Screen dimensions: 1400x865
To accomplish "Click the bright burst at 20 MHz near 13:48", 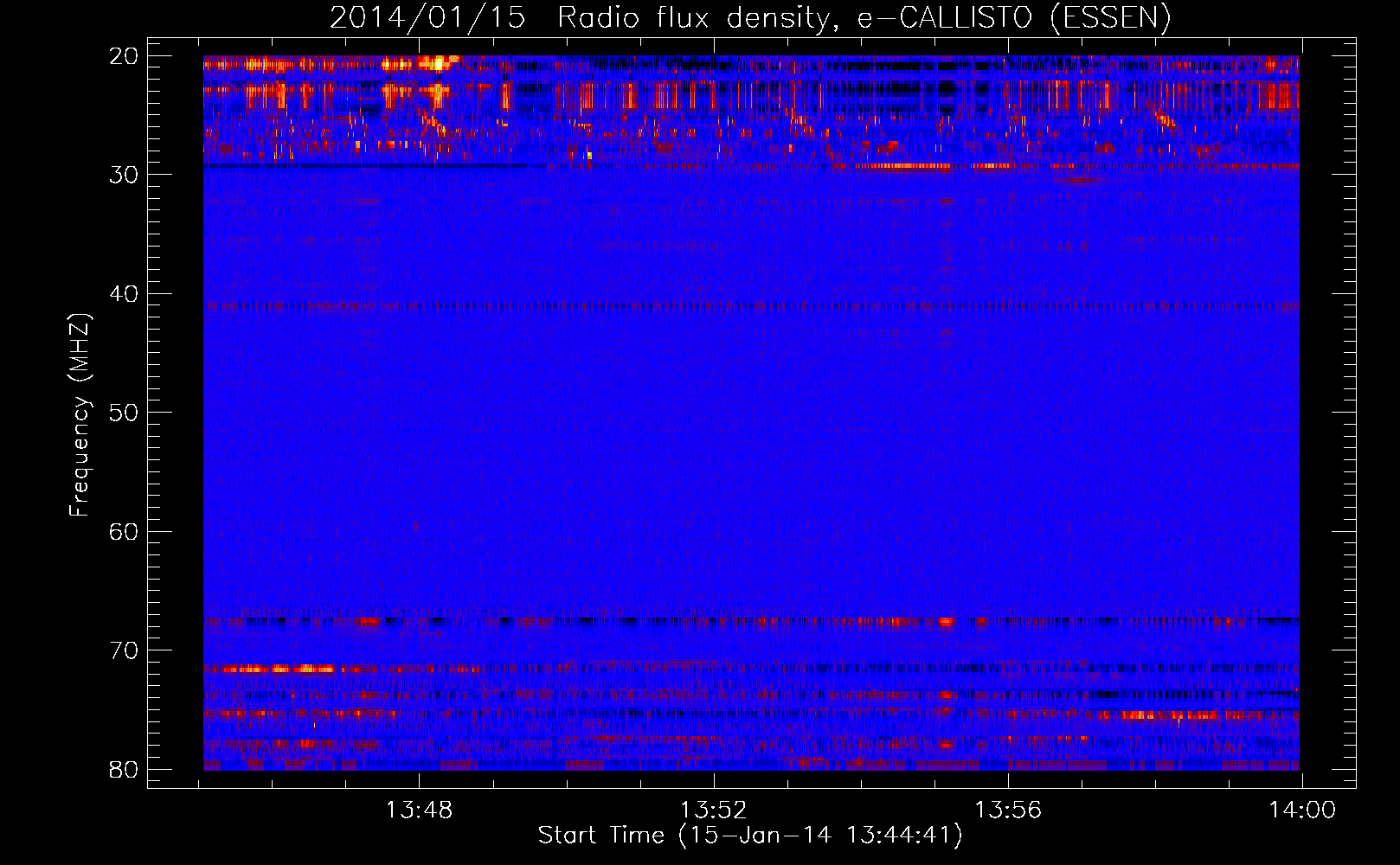I will [439, 63].
